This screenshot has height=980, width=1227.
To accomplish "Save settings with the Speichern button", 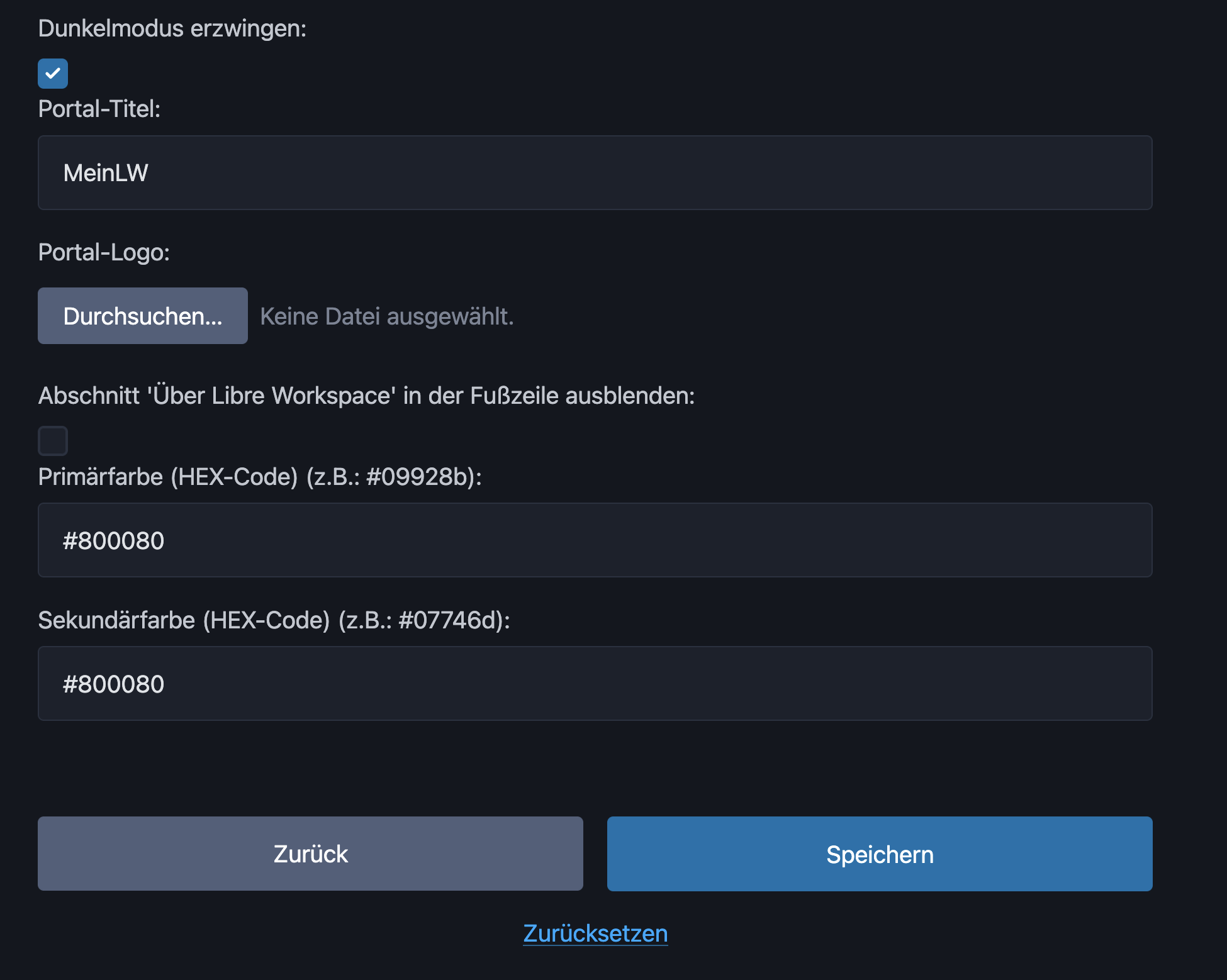I will coord(879,854).
